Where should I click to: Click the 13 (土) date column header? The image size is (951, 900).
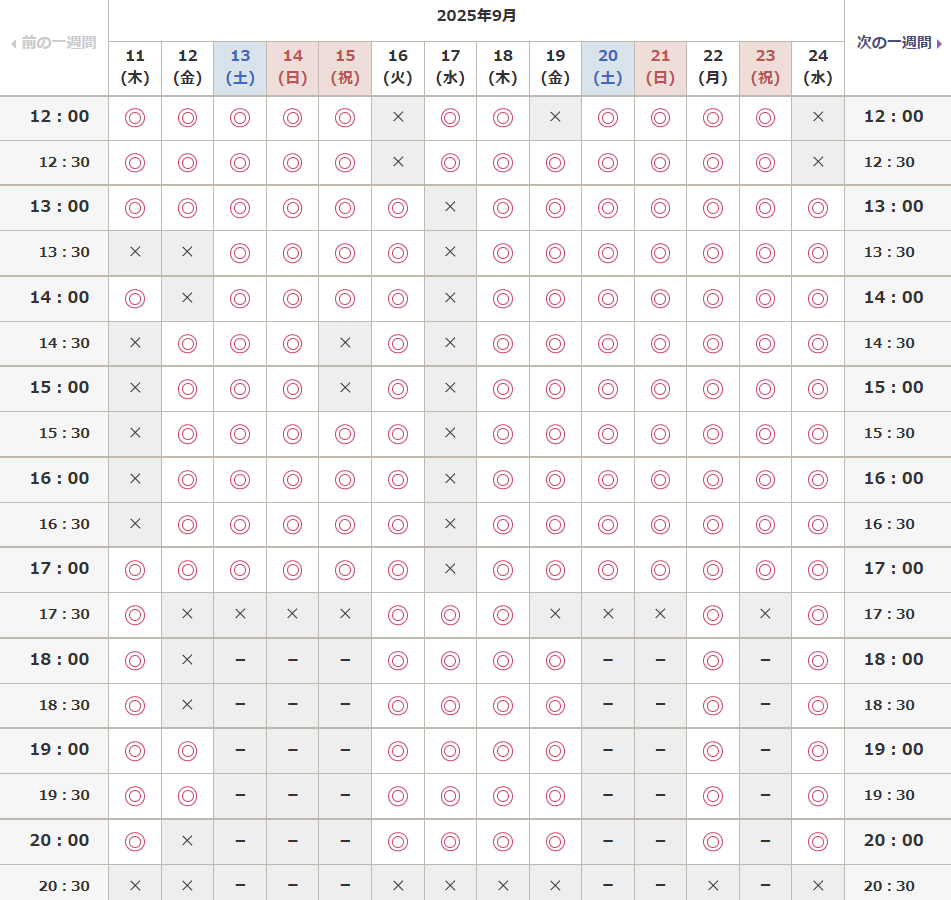[x=240, y=67]
